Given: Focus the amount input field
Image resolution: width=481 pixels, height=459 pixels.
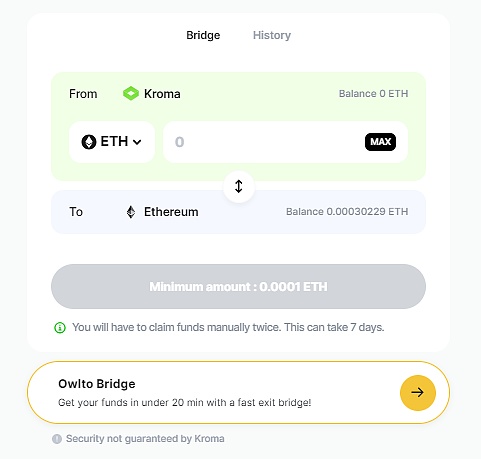Looking at the screenshot, I should (x=263, y=142).
